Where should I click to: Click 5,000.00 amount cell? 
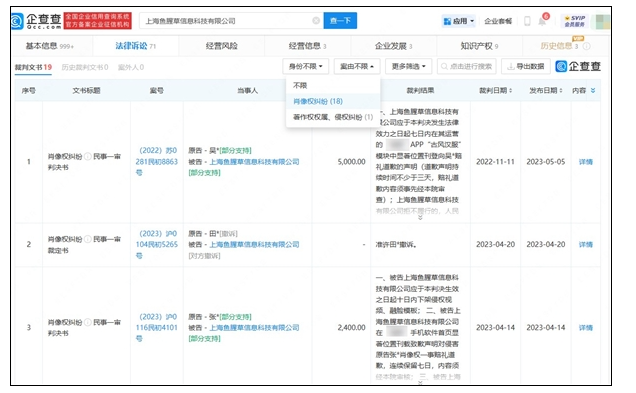coord(351,162)
